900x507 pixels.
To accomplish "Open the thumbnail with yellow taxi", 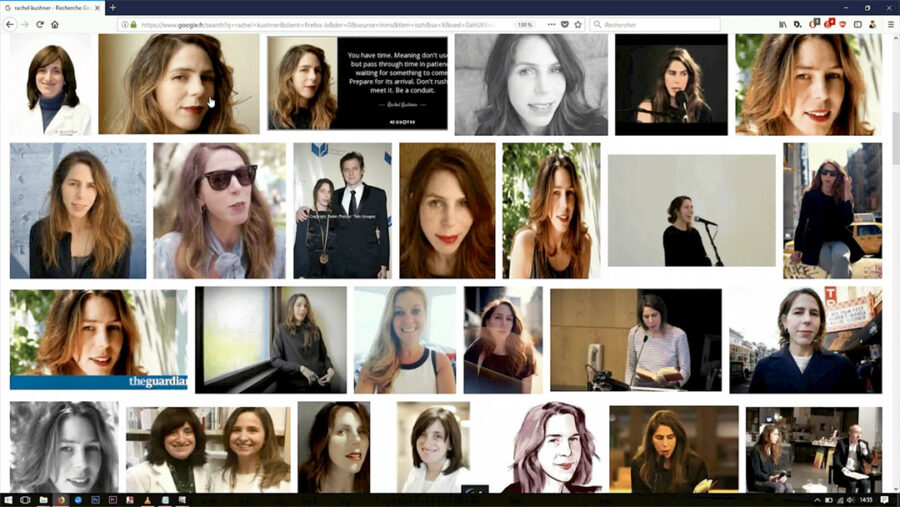I will point(832,210).
